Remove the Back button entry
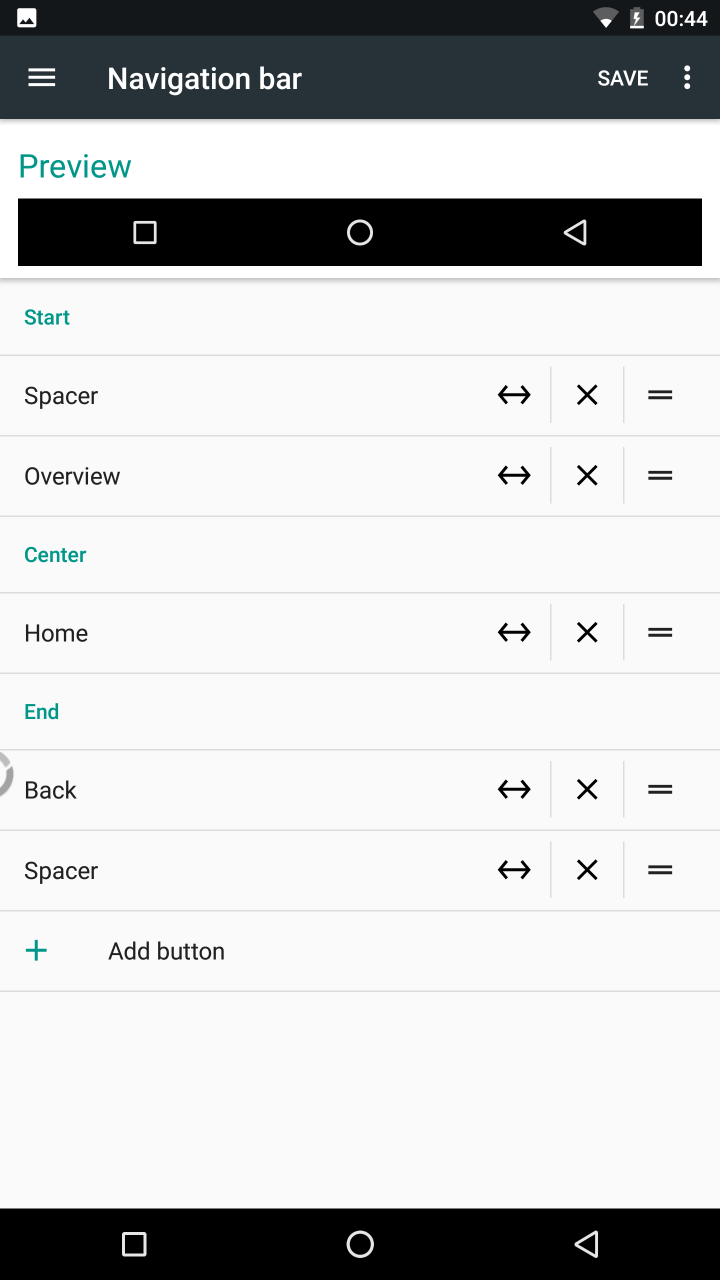The height and width of the screenshot is (1280, 720). click(587, 790)
